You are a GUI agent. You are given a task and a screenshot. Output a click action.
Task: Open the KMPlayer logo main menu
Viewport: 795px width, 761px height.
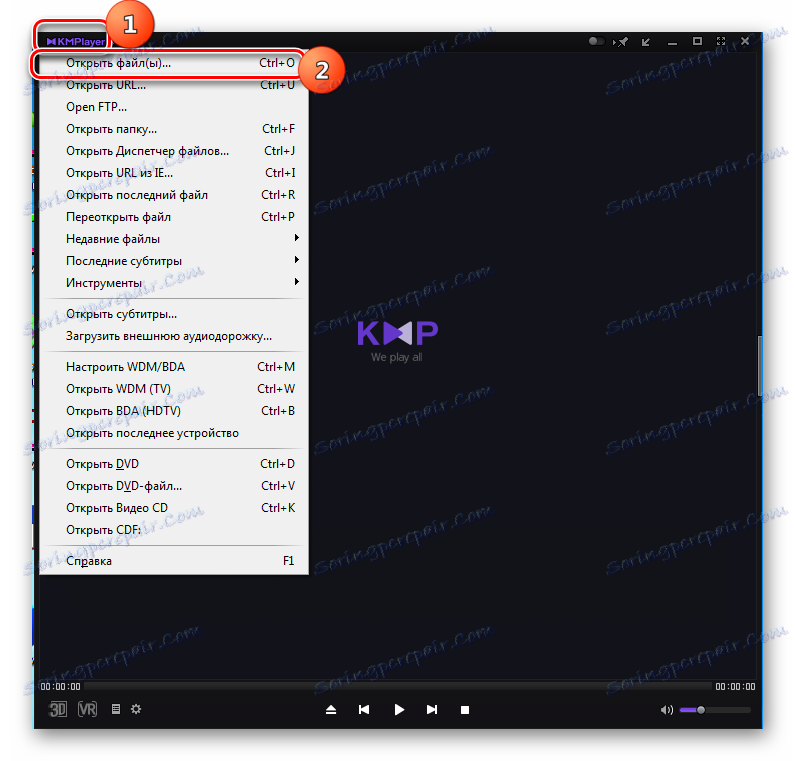click(76, 41)
